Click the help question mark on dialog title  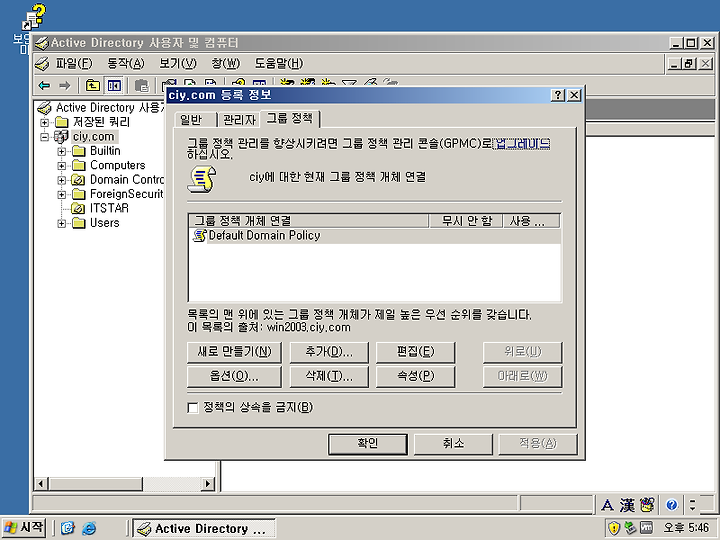point(558,95)
